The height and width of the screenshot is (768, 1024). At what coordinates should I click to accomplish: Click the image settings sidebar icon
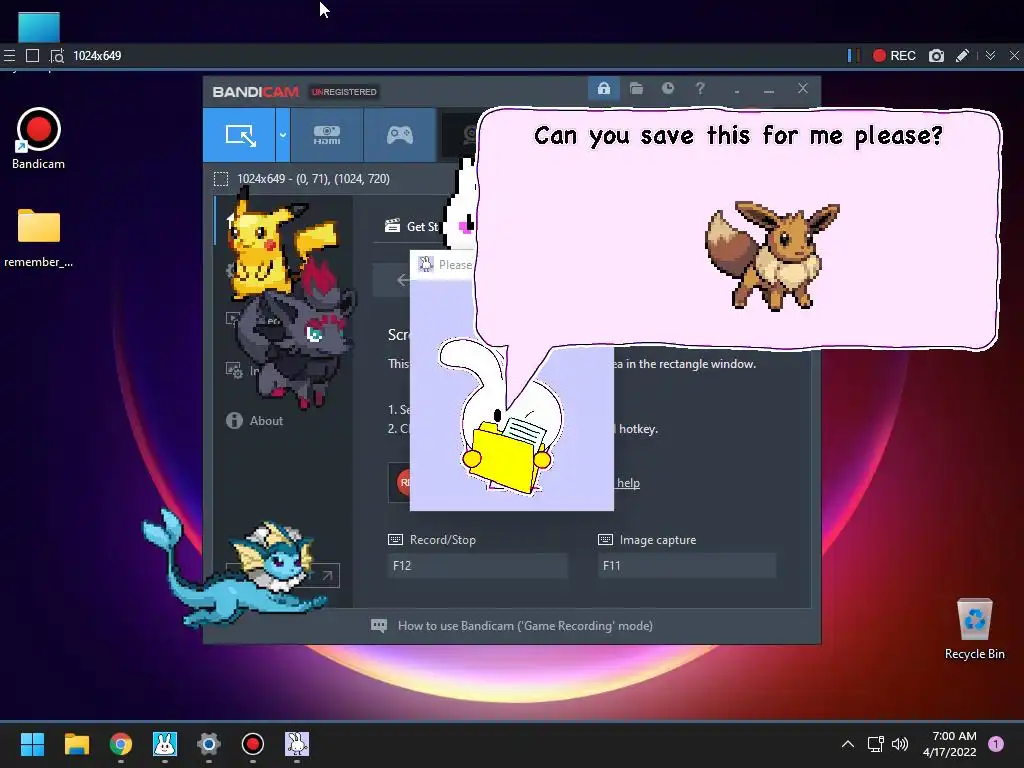[234, 370]
